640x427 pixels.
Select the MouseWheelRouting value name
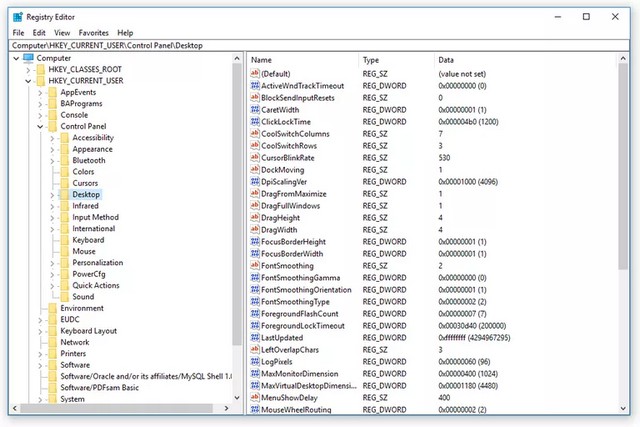point(296,409)
